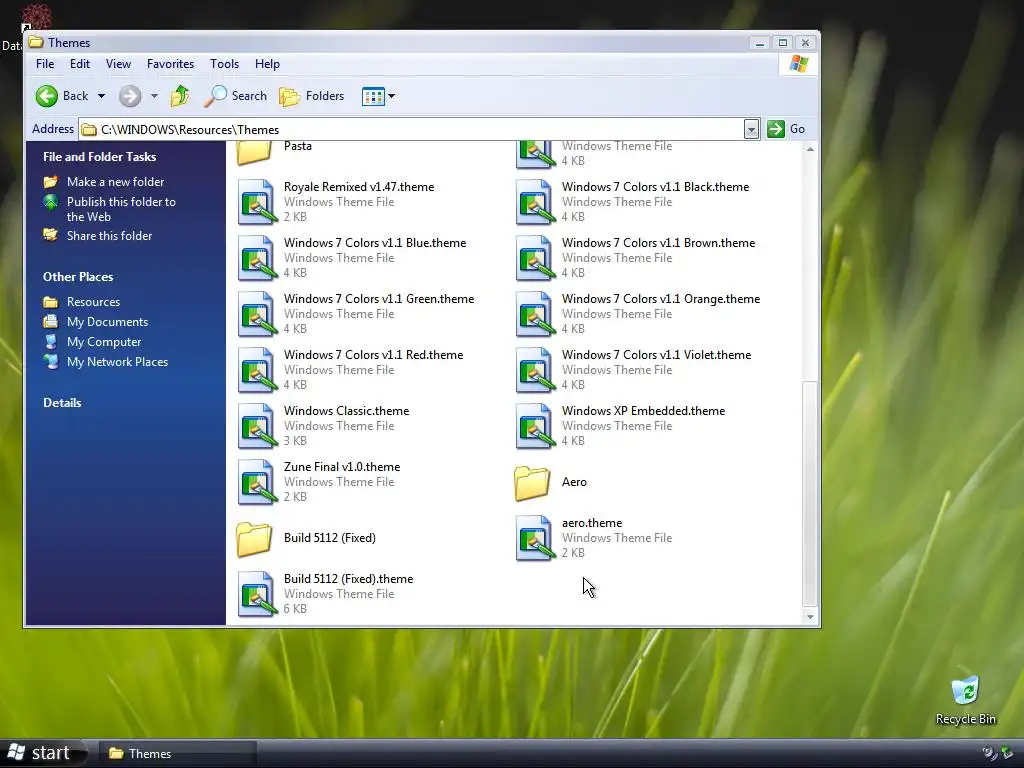This screenshot has width=1024, height=768.
Task: Select Windows 7 Colors v1.1 Violet.theme icon
Action: [x=534, y=371]
